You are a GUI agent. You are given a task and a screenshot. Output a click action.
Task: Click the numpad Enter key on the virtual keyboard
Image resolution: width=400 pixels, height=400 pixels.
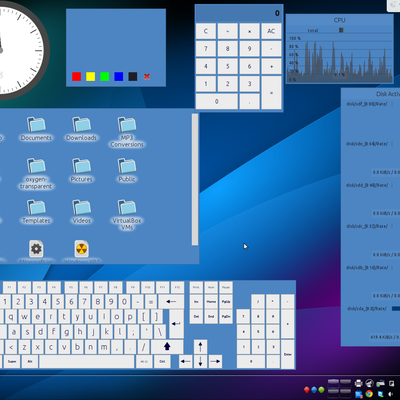tap(288, 354)
